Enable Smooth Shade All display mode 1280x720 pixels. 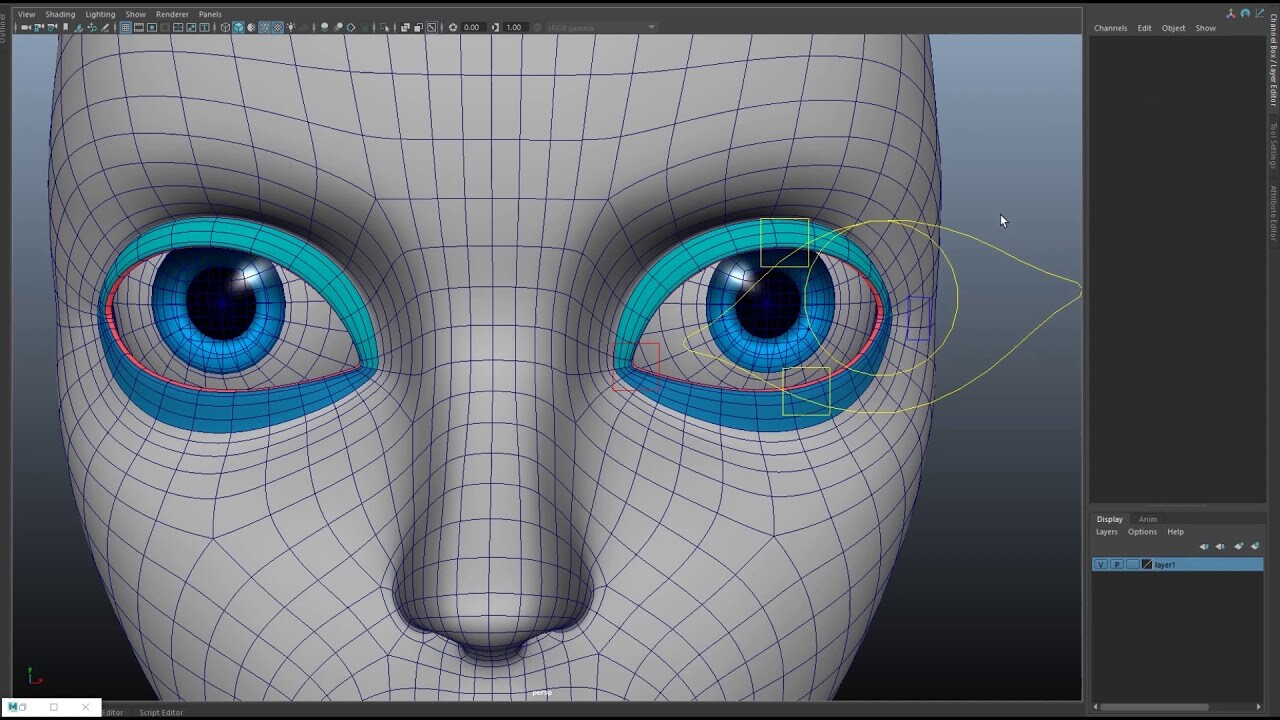(237, 28)
